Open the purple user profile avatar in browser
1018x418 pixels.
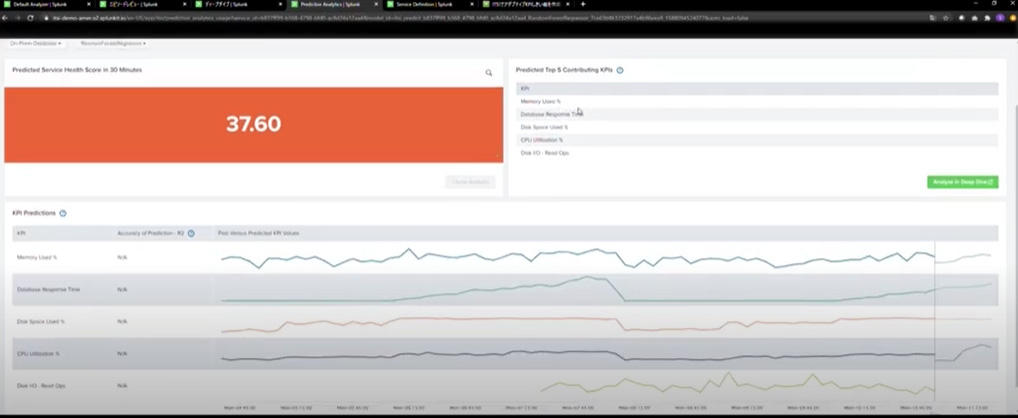click(x=1000, y=18)
